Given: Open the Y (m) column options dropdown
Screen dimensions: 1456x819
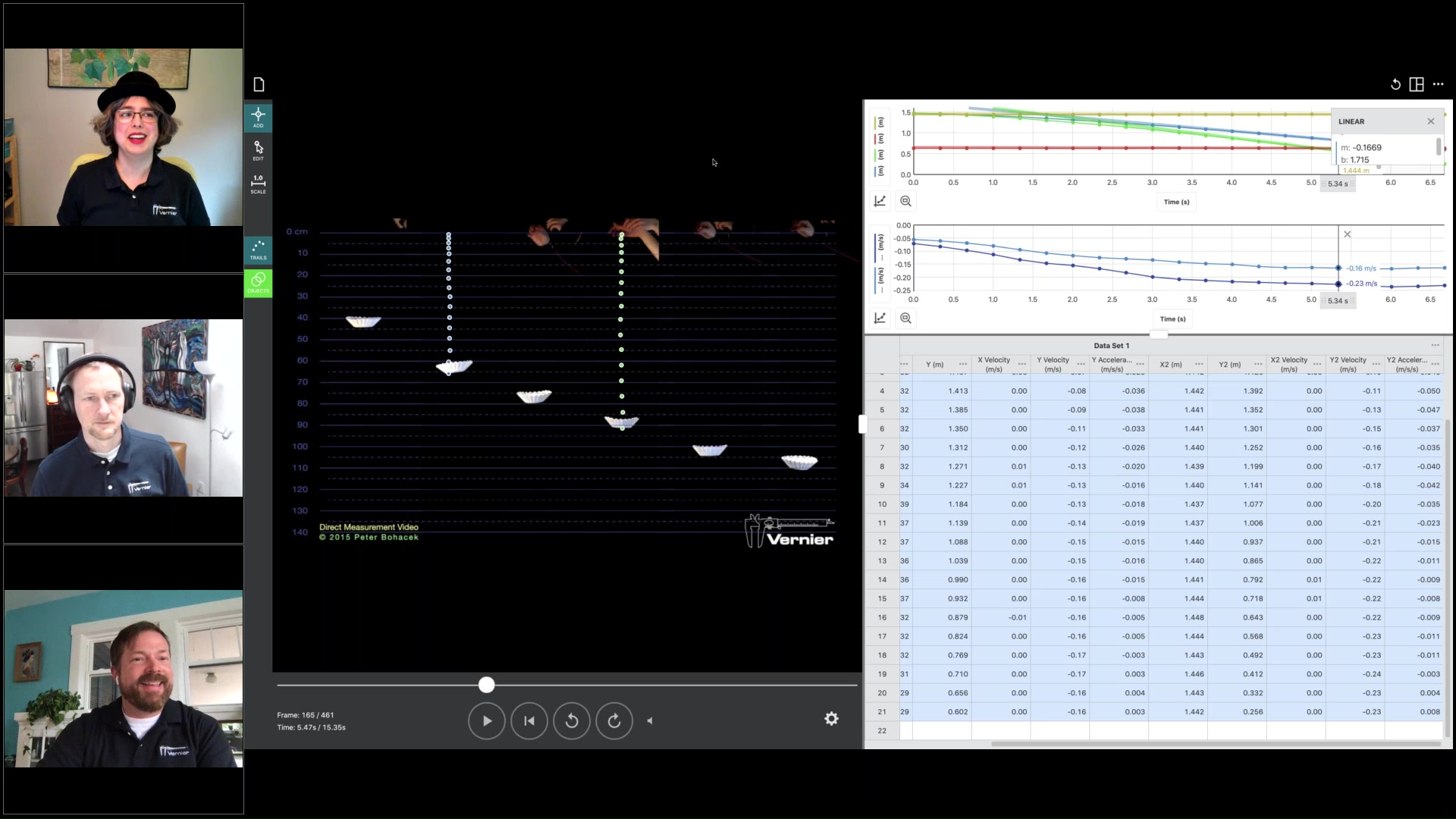Looking at the screenshot, I should 963,364.
